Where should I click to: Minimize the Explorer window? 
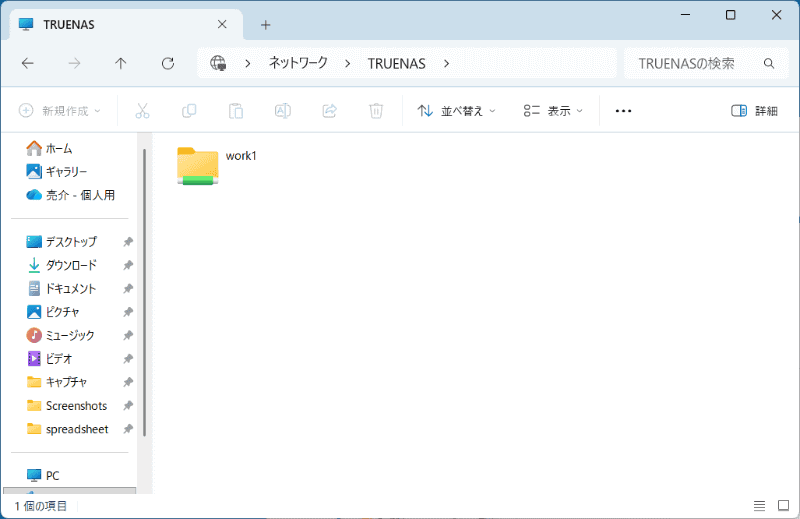coord(685,15)
